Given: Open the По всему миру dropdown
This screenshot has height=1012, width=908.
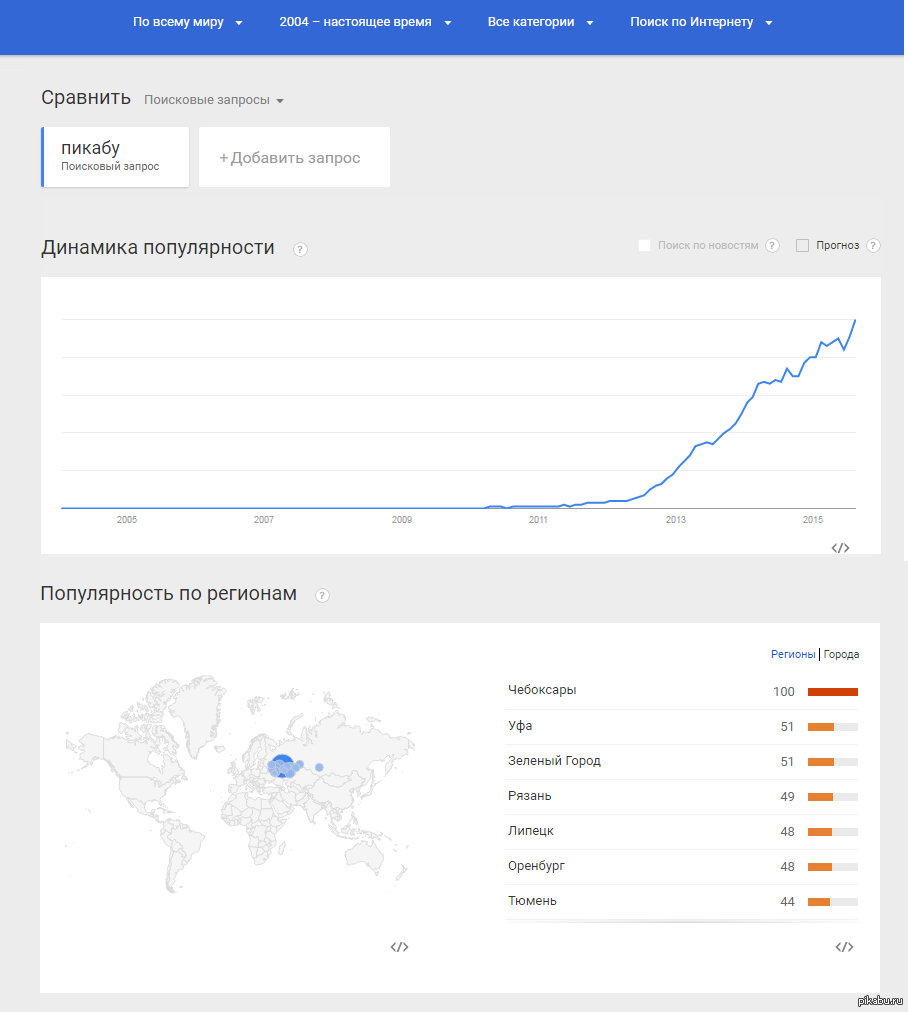Looking at the screenshot, I should pyautogui.click(x=187, y=22).
